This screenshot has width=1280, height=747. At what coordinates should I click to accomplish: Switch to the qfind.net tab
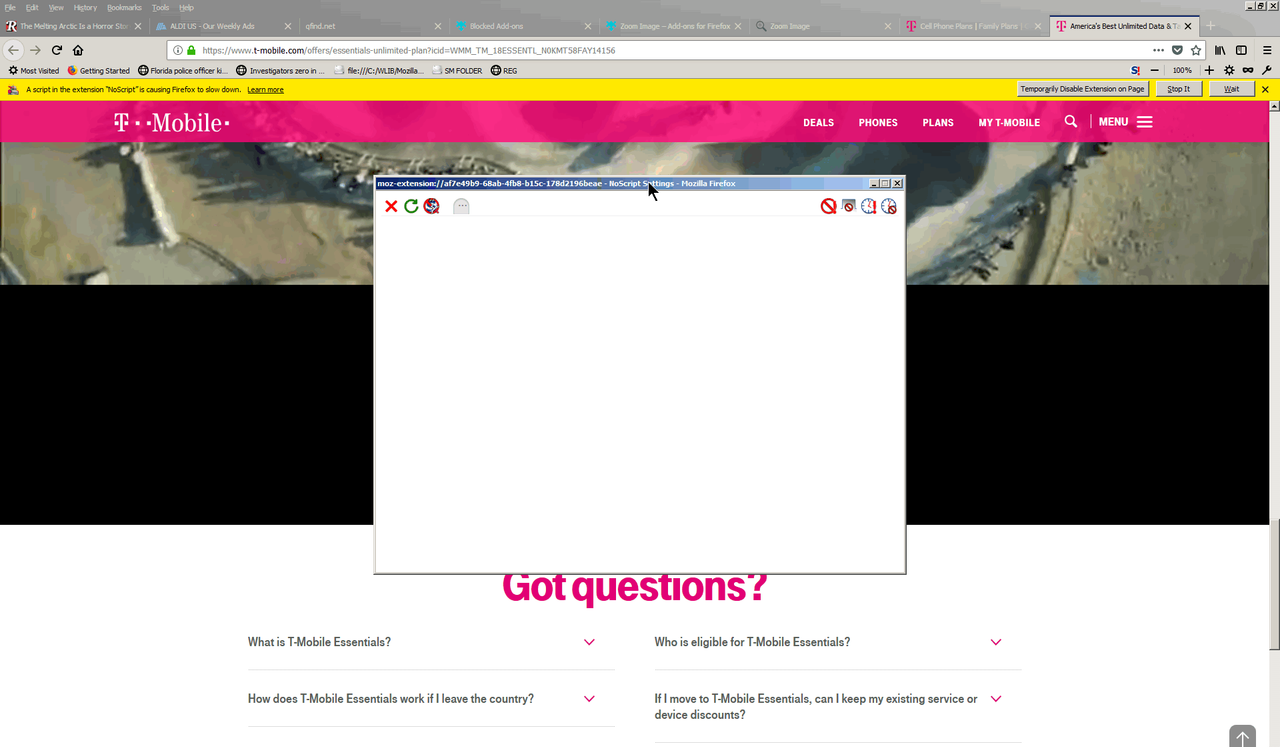[x=374, y=26]
